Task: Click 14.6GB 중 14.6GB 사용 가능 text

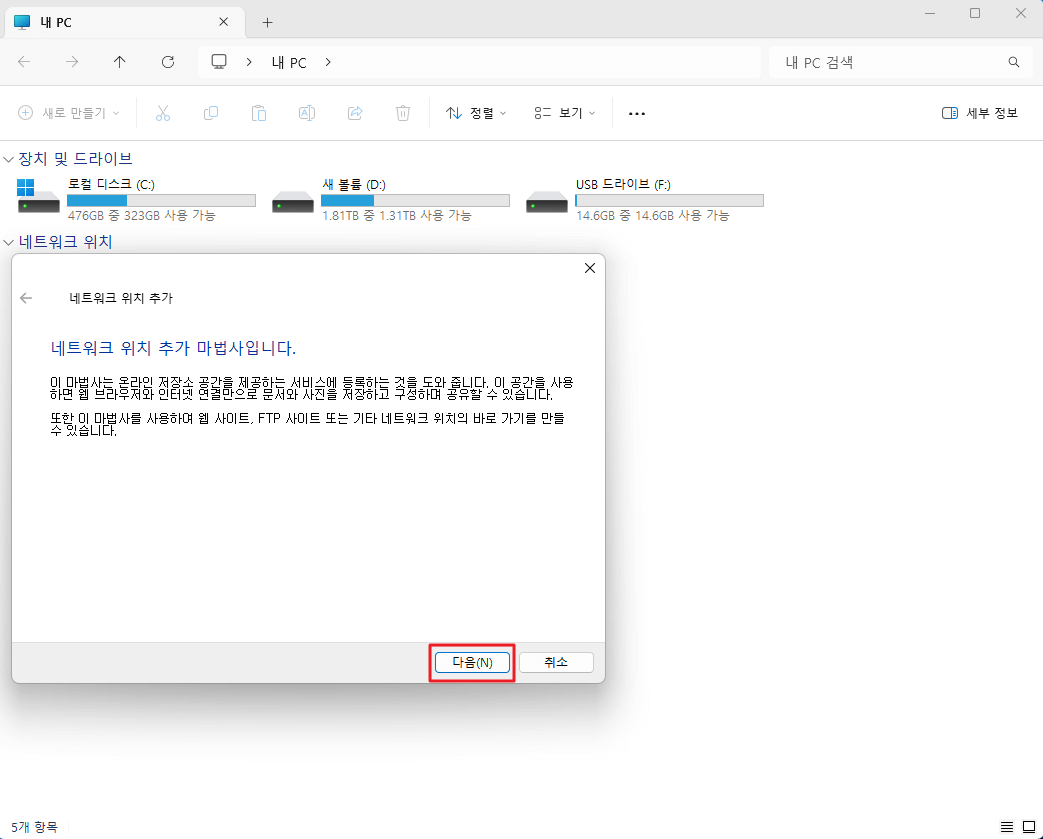Action: point(653,216)
